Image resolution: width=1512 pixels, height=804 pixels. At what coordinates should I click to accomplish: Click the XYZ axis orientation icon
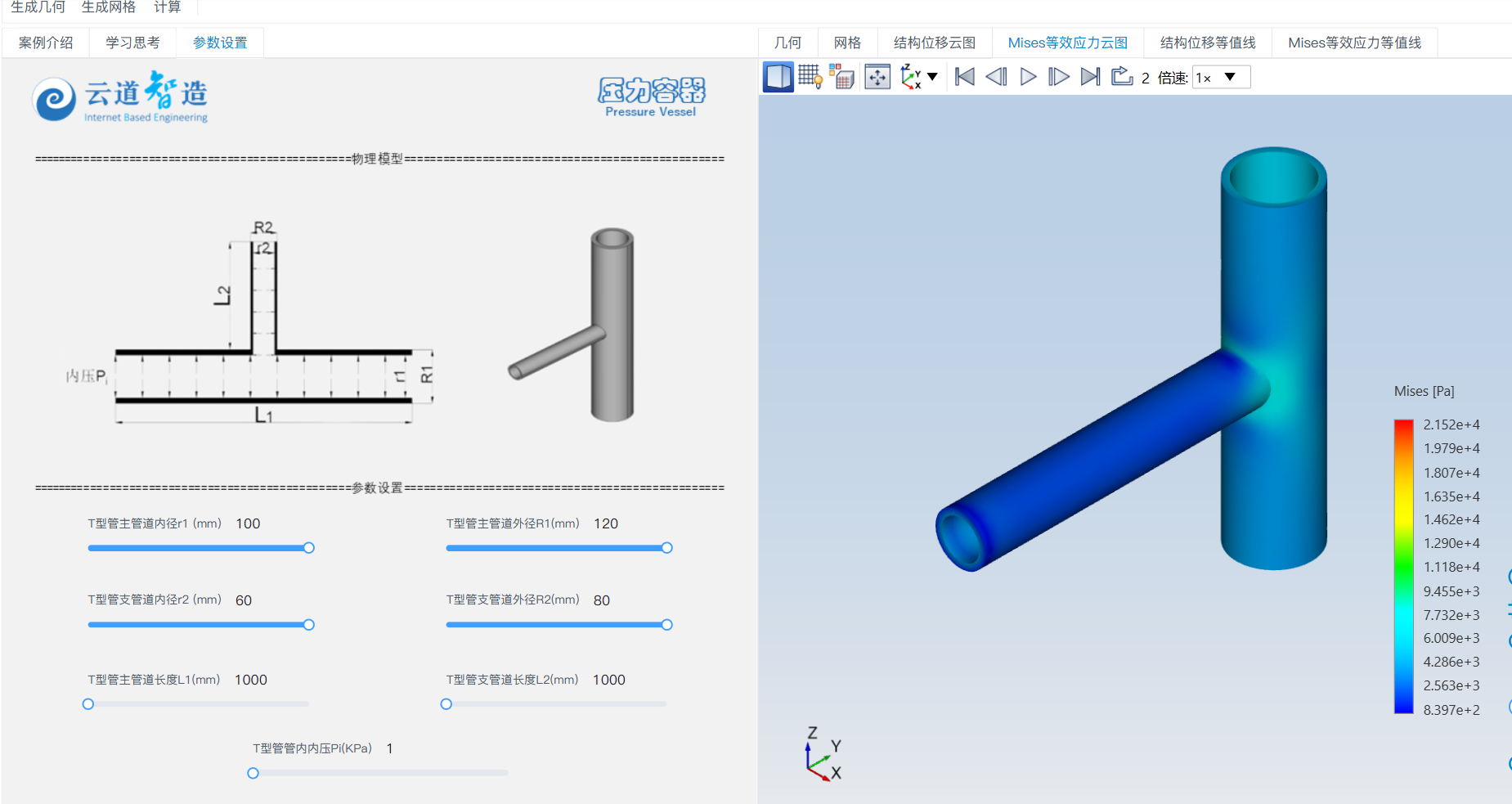pos(910,77)
